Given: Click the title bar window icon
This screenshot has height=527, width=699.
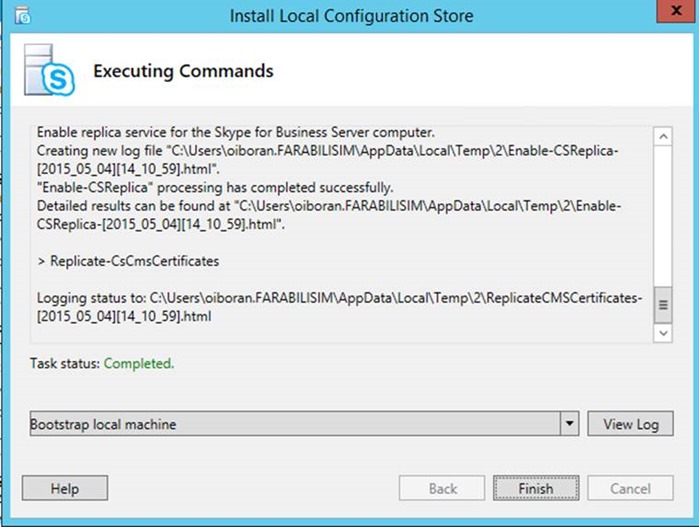Looking at the screenshot, I should pos(22,16).
